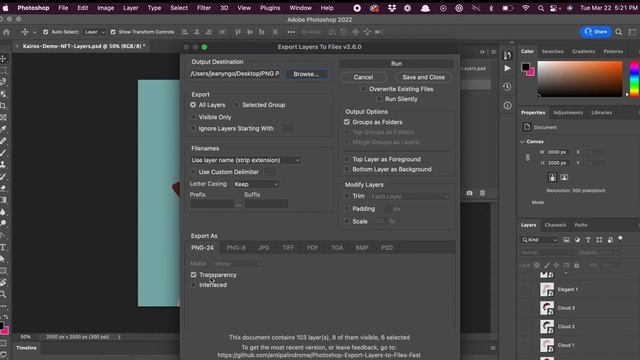Viewport: 640px width, 360px height.
Task: Toggle Use Custom Delimiter checkbox
Action: (193, 172)
